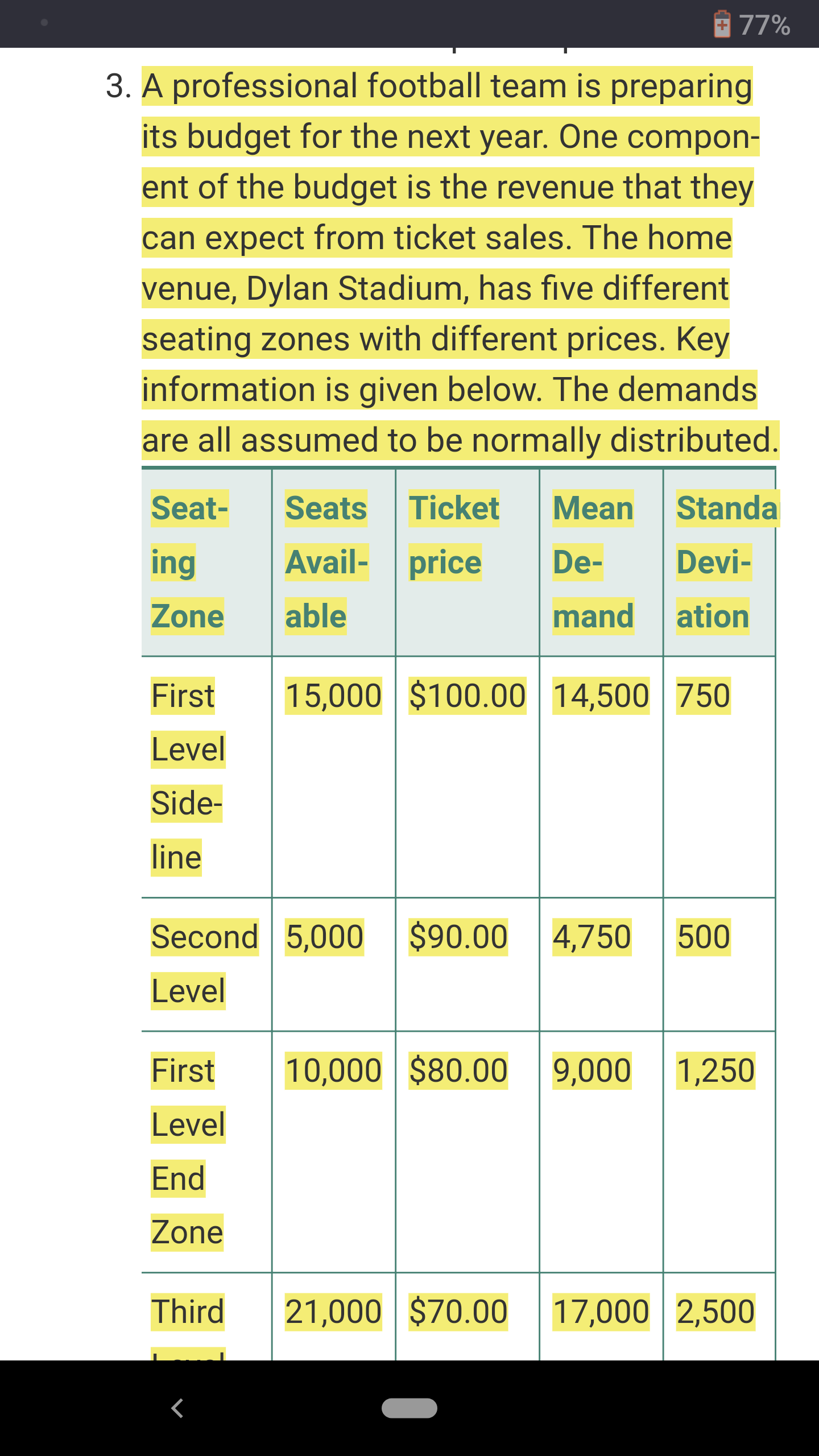Tap the battery icon in status bar
This screenshot has width=819, height=1456.
(722, 24)
